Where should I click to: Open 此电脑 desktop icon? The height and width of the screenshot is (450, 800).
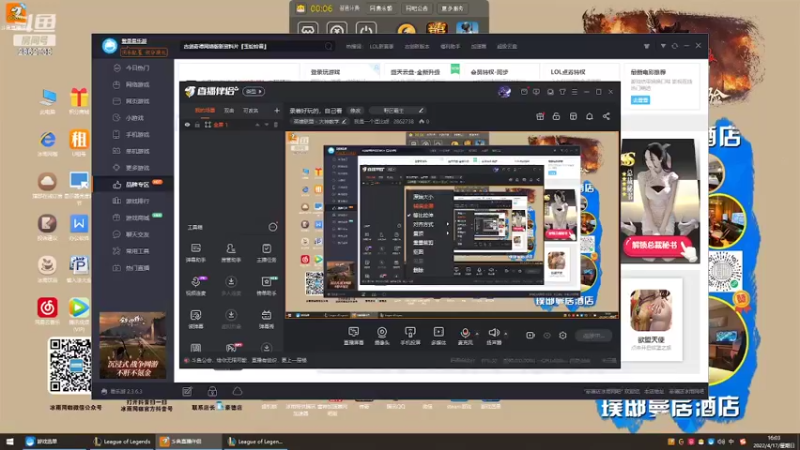coord(48,101)
